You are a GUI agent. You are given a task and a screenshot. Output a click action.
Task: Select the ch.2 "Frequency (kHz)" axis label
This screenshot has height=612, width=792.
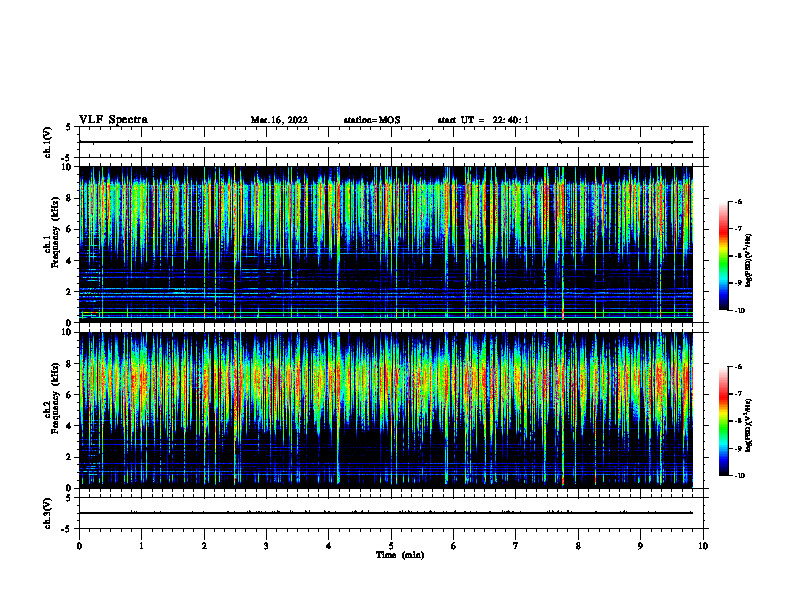coord(55,398)
